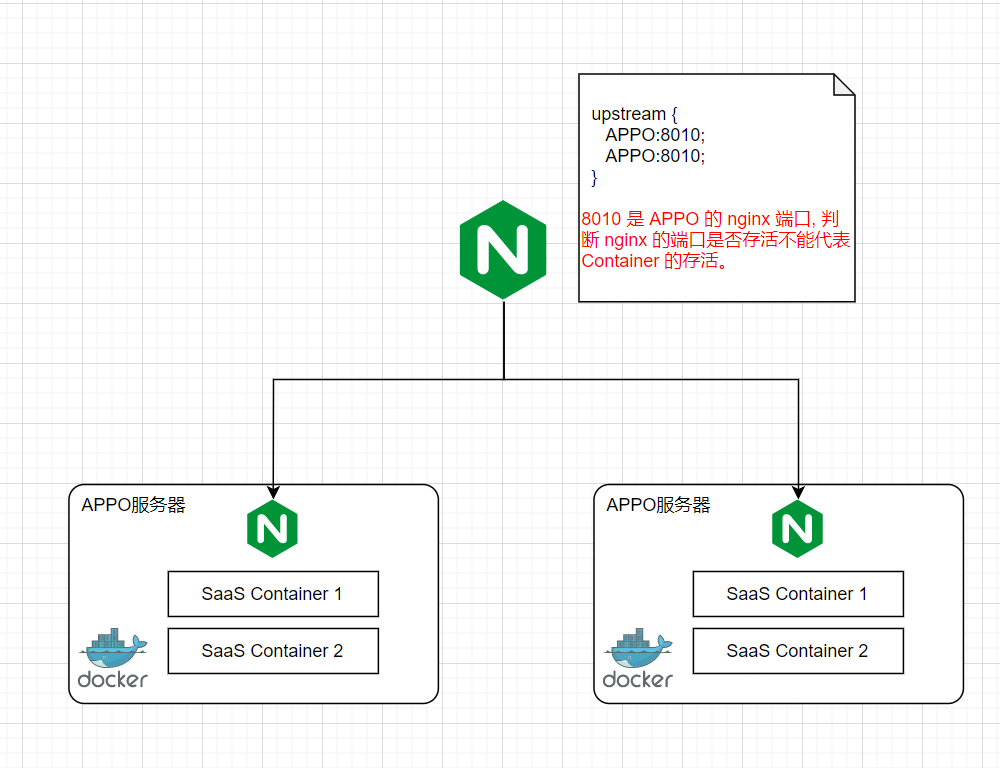
Task: Select the Docker logo in left server box
Action: [x=113, y=660]
